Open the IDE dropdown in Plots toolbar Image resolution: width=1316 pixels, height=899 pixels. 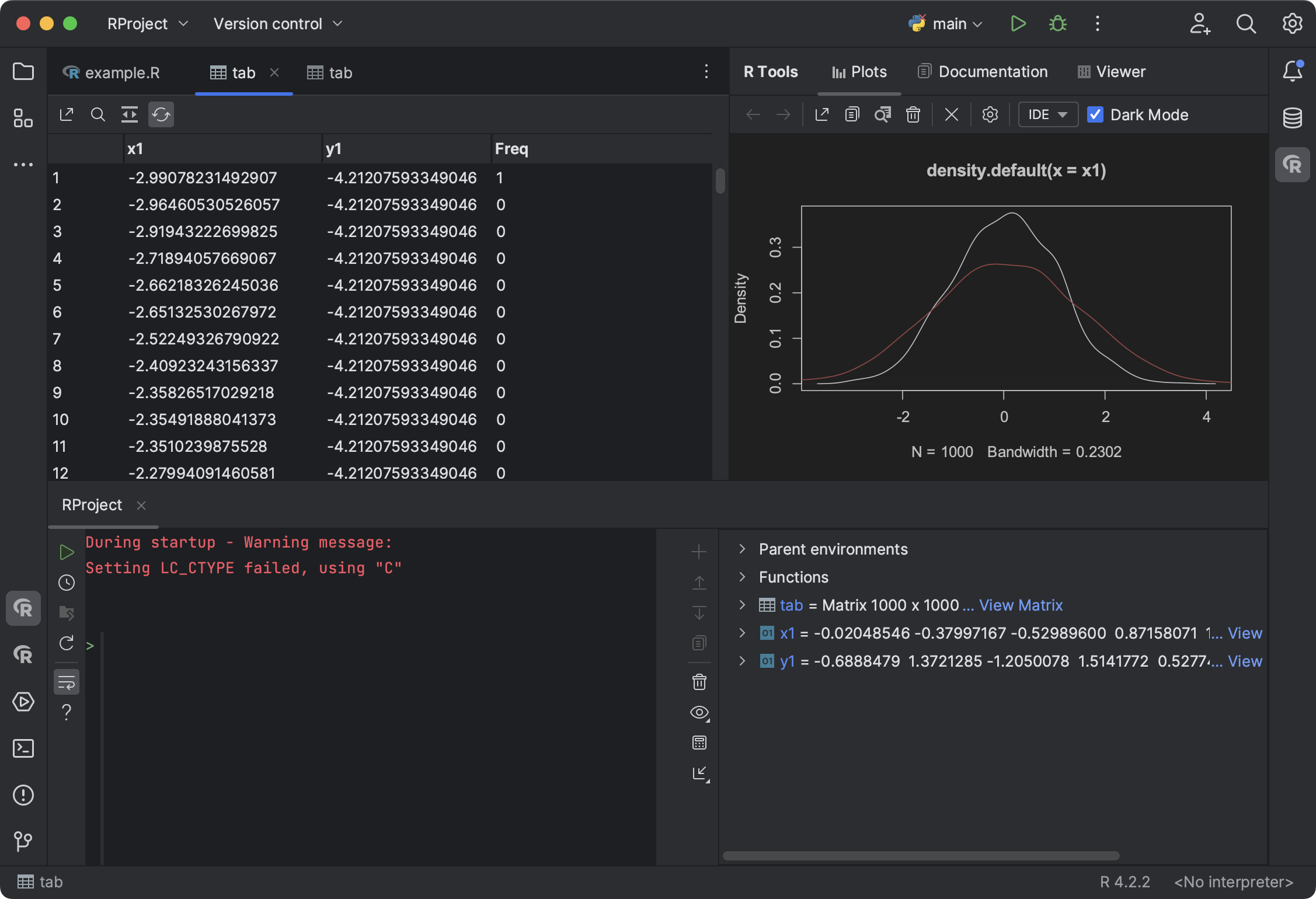pyautogui.click(x=1047, y=114)
